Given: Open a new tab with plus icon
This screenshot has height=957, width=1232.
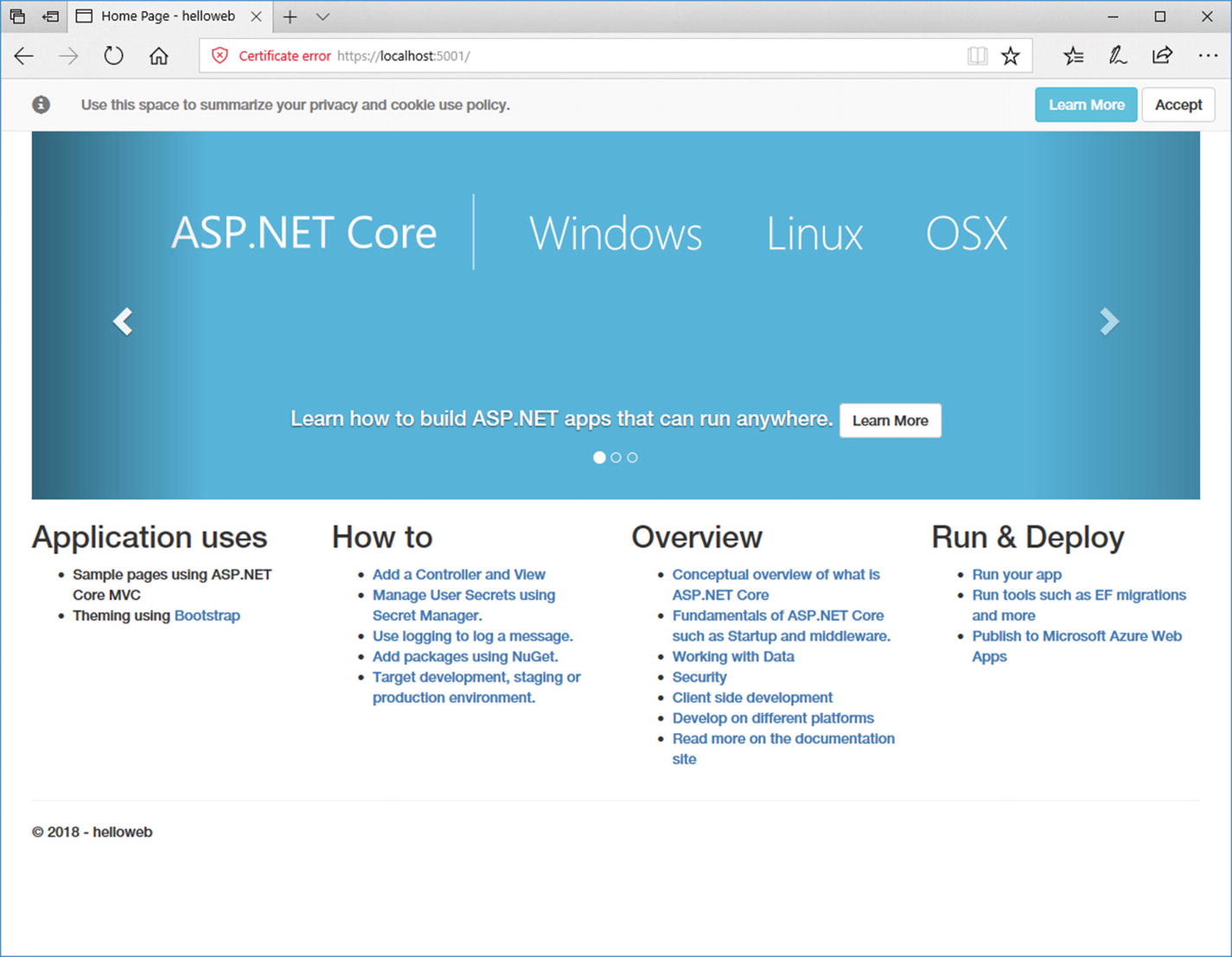Looking at the screenshot, I should coord(290,16).
